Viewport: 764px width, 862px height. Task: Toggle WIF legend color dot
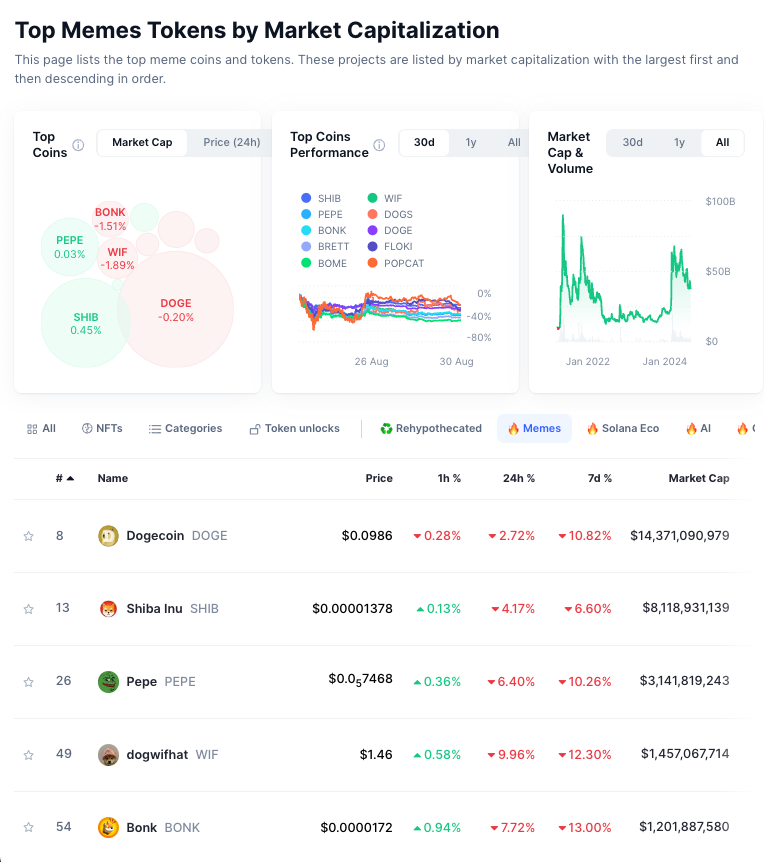(372, 198)
